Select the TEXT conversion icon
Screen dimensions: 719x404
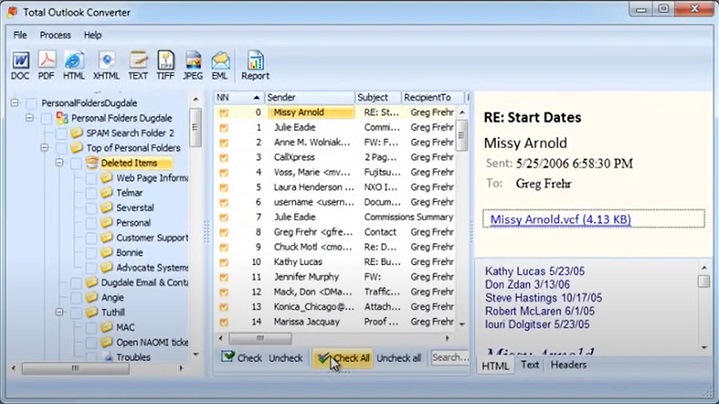point(138,63)
